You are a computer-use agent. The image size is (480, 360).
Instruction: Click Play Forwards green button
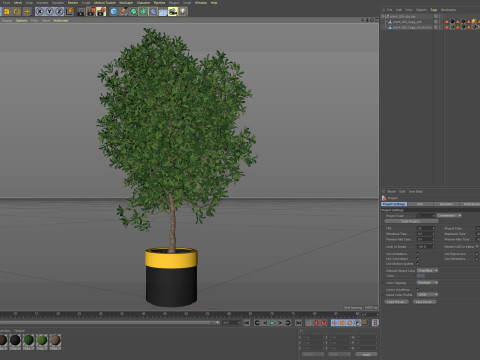272,323
